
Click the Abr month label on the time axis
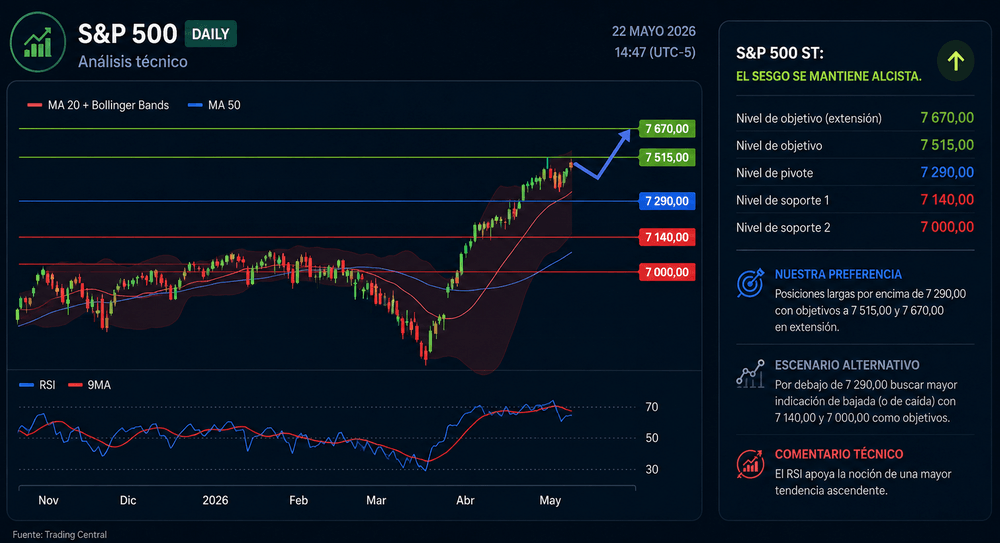[x=465, y=501]
